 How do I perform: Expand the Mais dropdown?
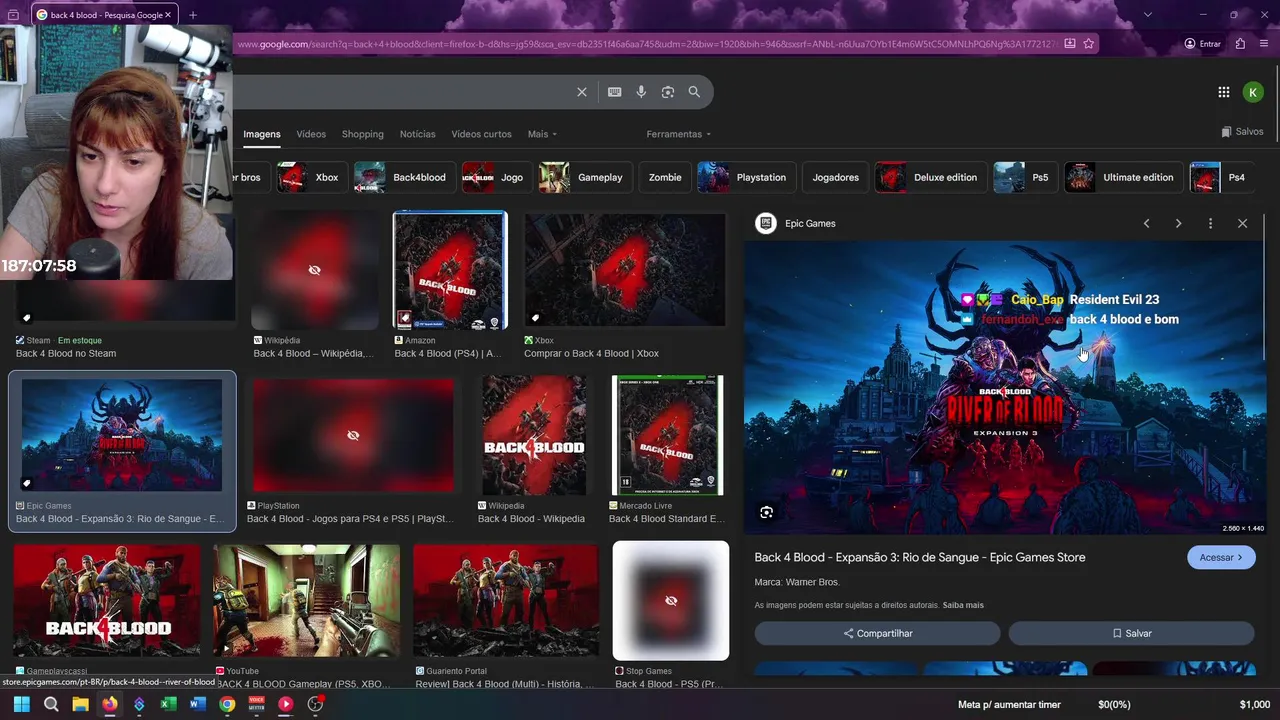pyautogui.click(x=542, y=134)
